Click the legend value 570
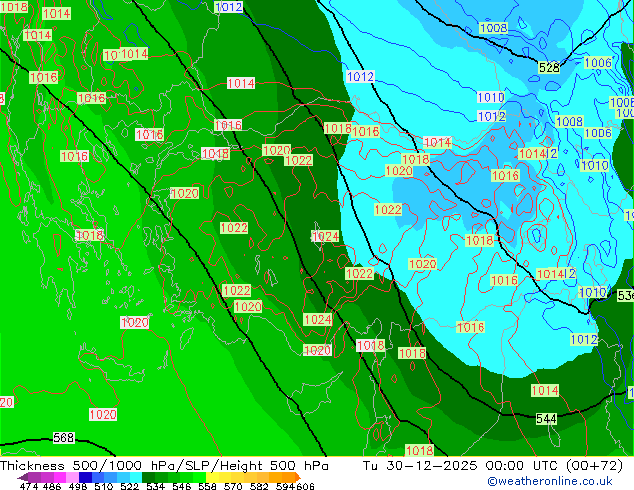The image size is (634, 490). pos(233,486)
